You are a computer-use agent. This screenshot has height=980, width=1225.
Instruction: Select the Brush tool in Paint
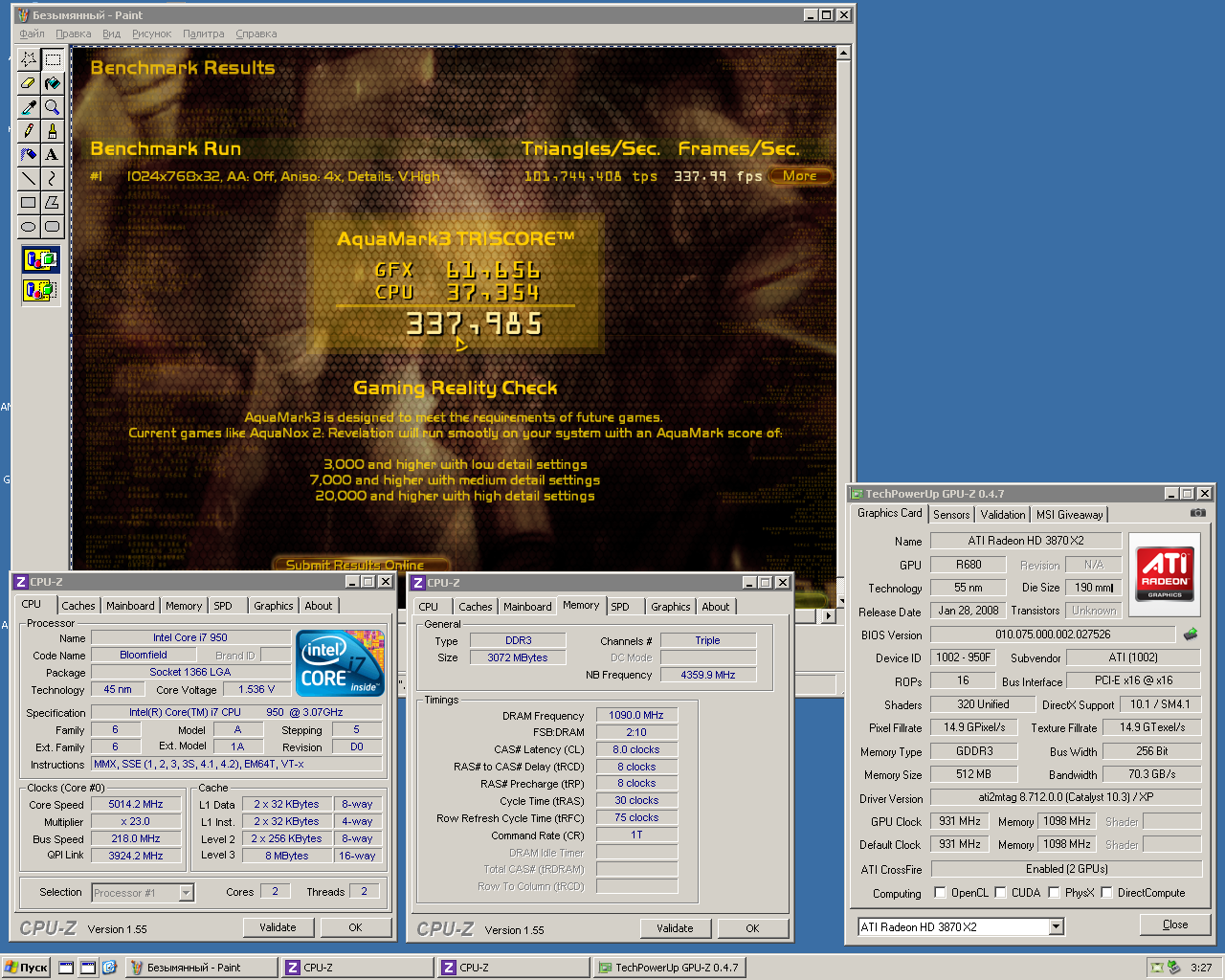pos(52,131)
